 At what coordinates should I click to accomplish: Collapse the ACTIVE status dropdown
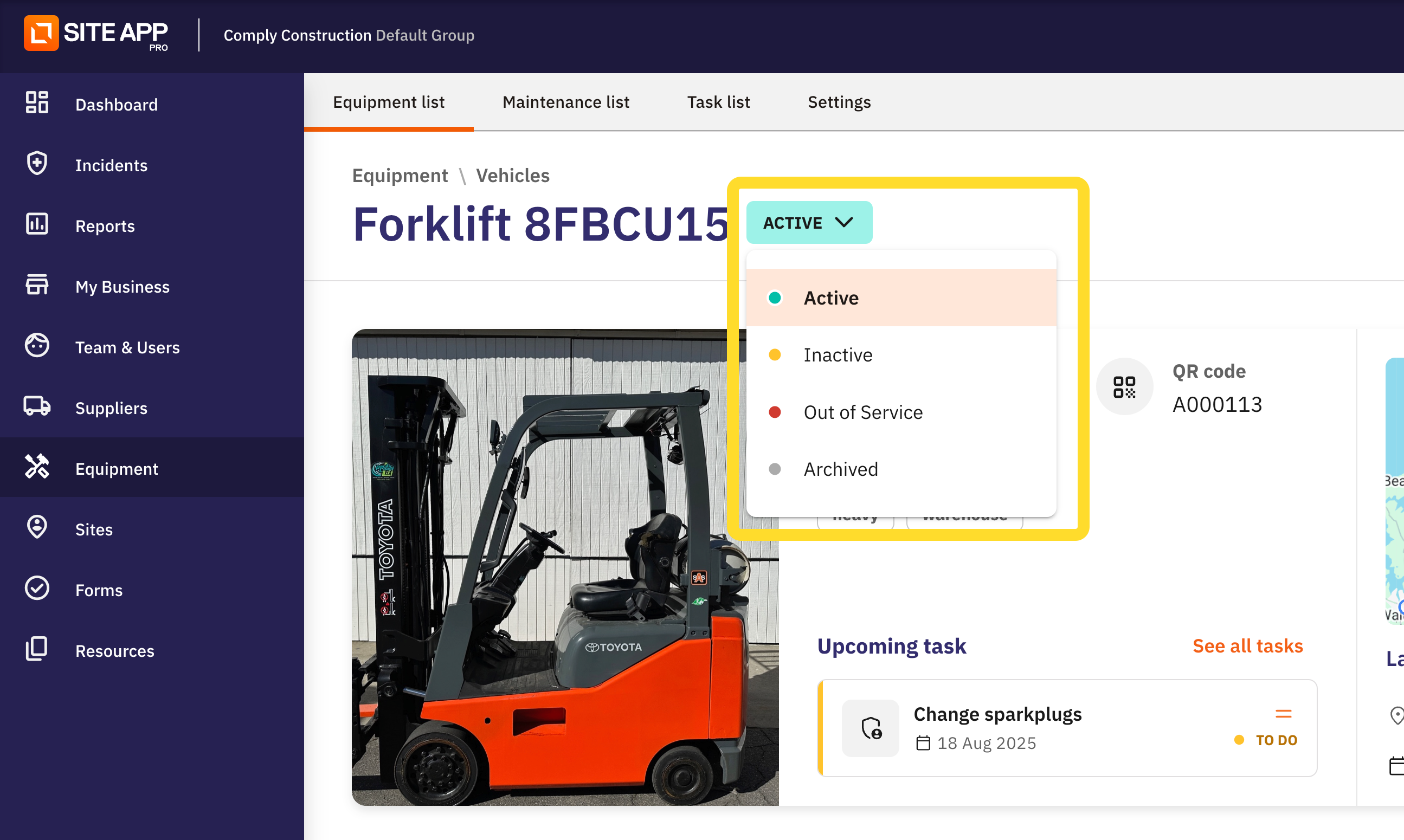click(x=809, y=222)
